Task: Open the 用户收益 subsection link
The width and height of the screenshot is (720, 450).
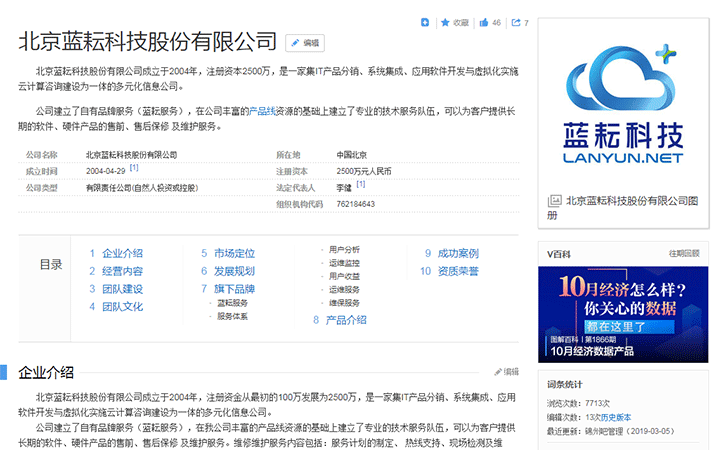Action: click(x=344, y=276)
